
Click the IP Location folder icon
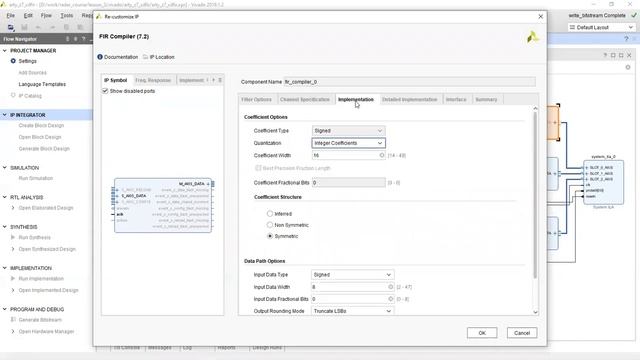(145, 57)
